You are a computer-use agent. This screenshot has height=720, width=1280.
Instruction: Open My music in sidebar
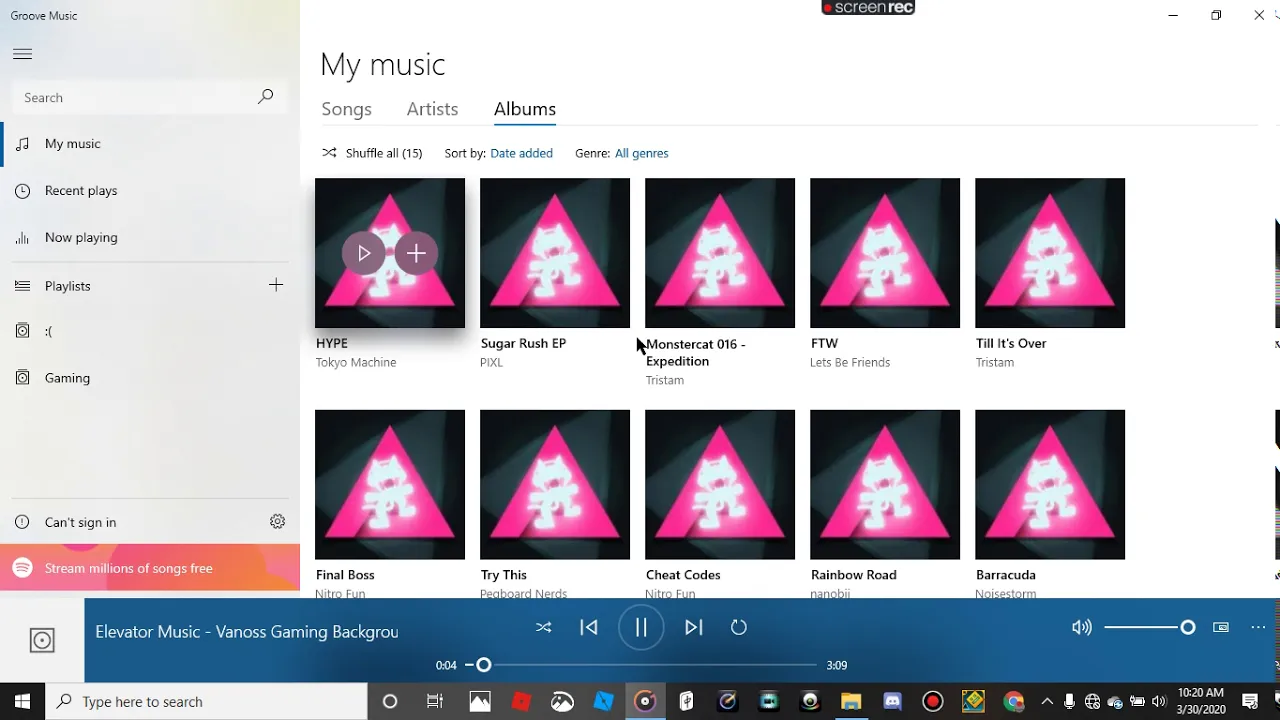(x=150, y=143)
